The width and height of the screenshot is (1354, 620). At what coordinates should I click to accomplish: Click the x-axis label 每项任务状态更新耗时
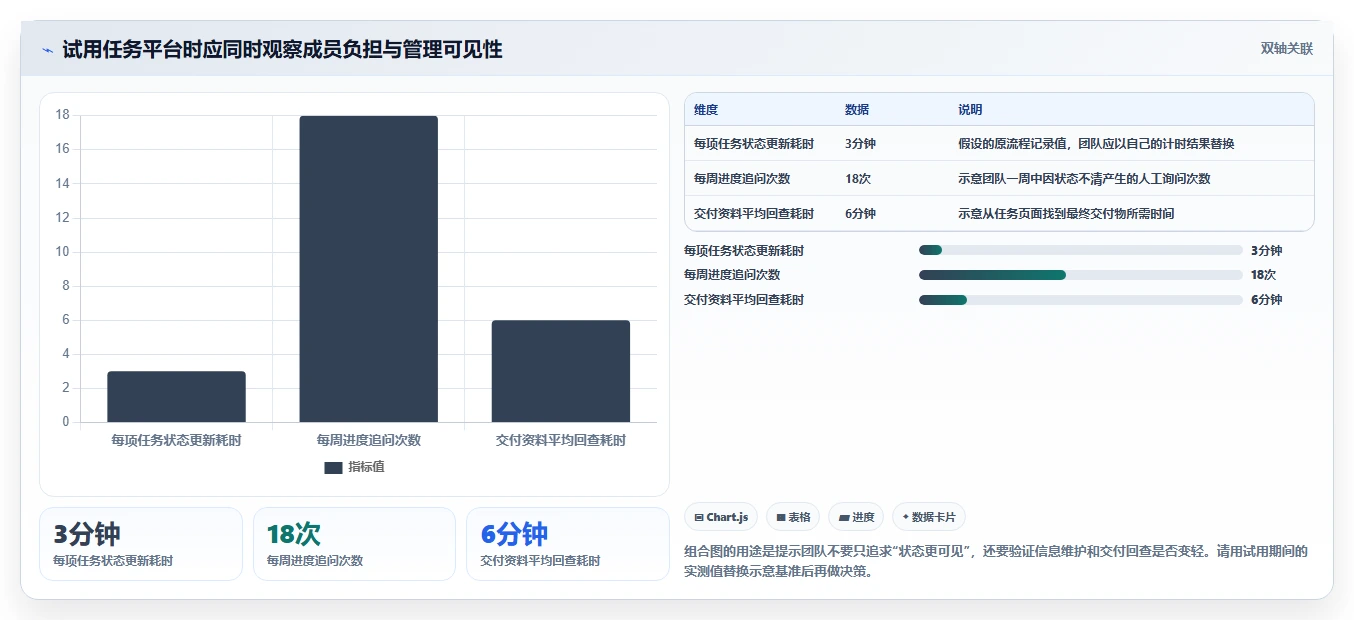pos(176,440)
